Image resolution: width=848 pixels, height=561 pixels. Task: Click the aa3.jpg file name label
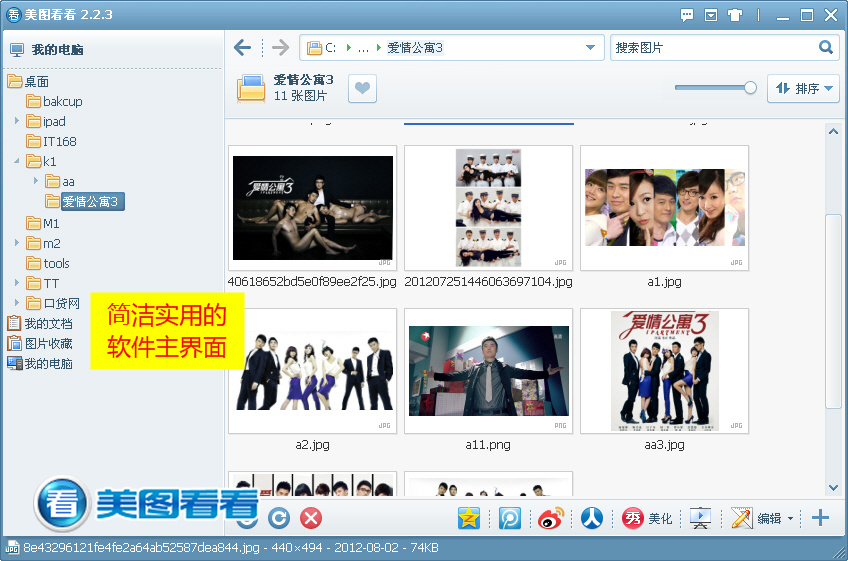point(664,445)
